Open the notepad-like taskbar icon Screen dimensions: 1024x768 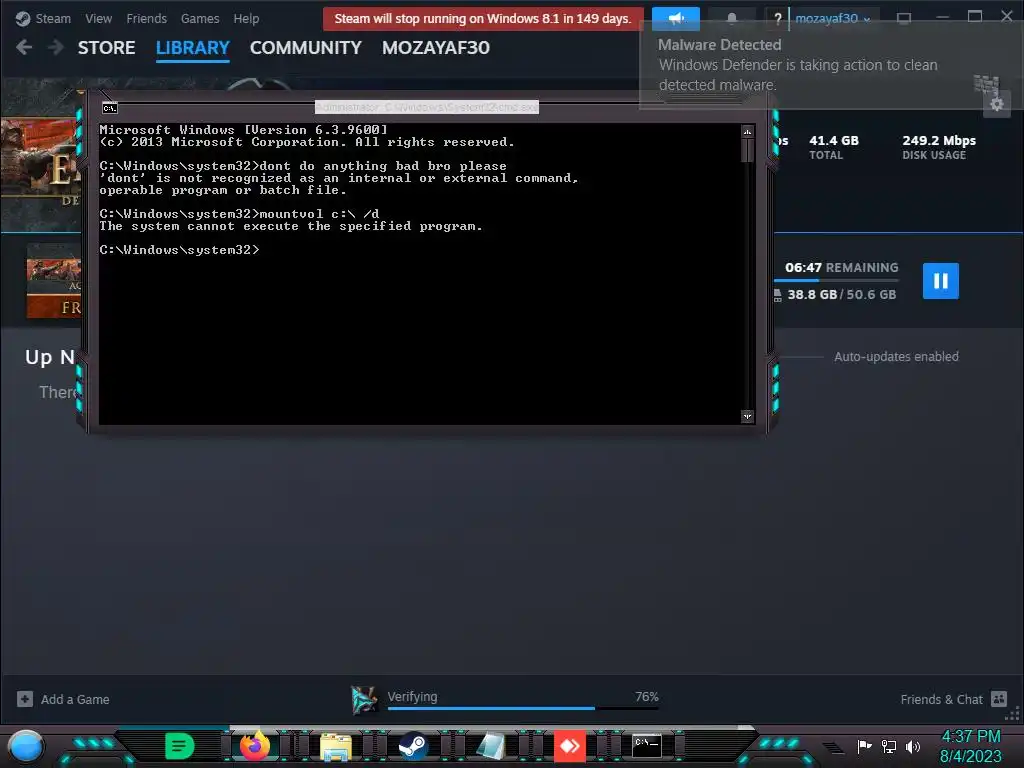[x=491, y=746]
